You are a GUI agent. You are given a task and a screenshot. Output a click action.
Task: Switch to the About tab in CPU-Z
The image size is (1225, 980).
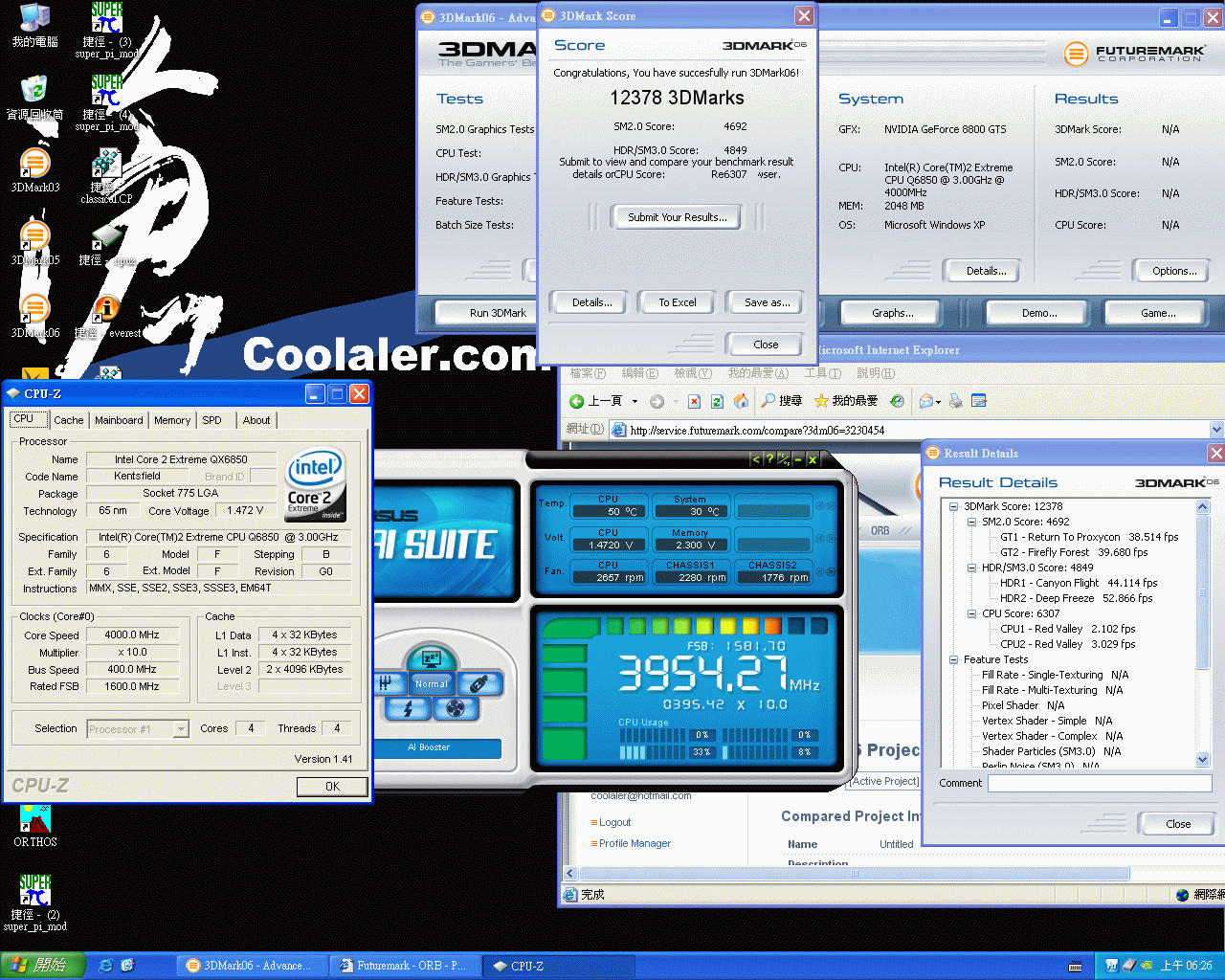pos(256,420)
